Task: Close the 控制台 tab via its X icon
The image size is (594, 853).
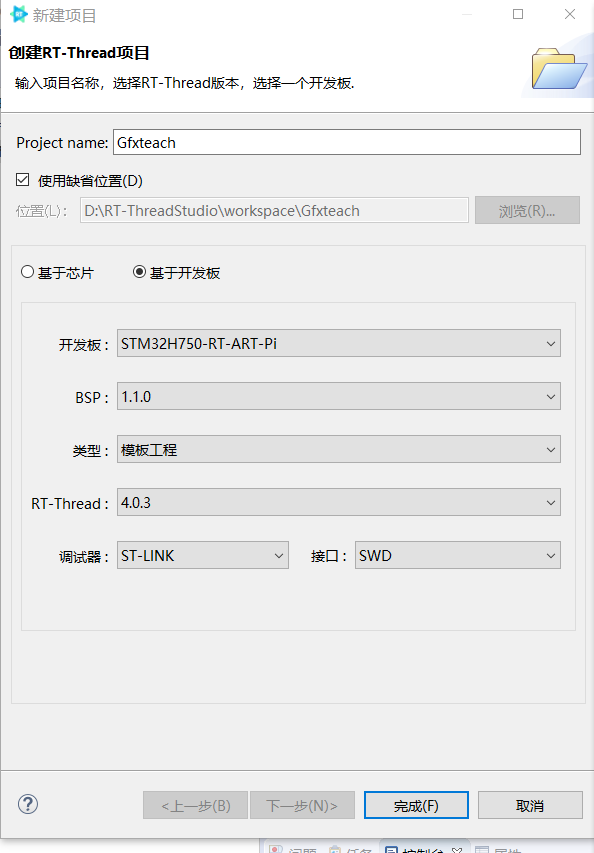Action: [x=458, y=848]
